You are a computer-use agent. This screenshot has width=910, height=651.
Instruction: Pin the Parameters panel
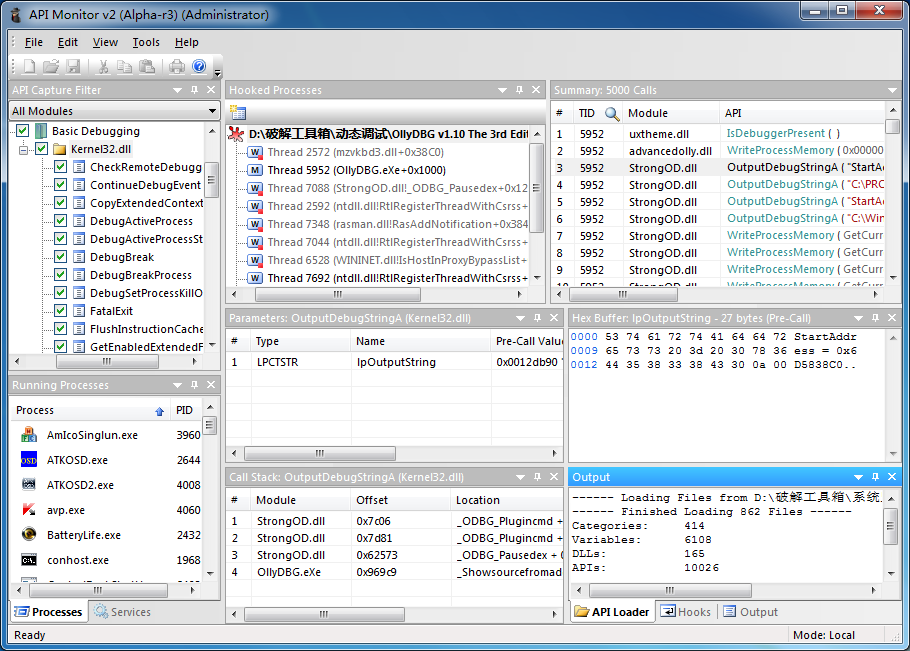tap(537, 318)
